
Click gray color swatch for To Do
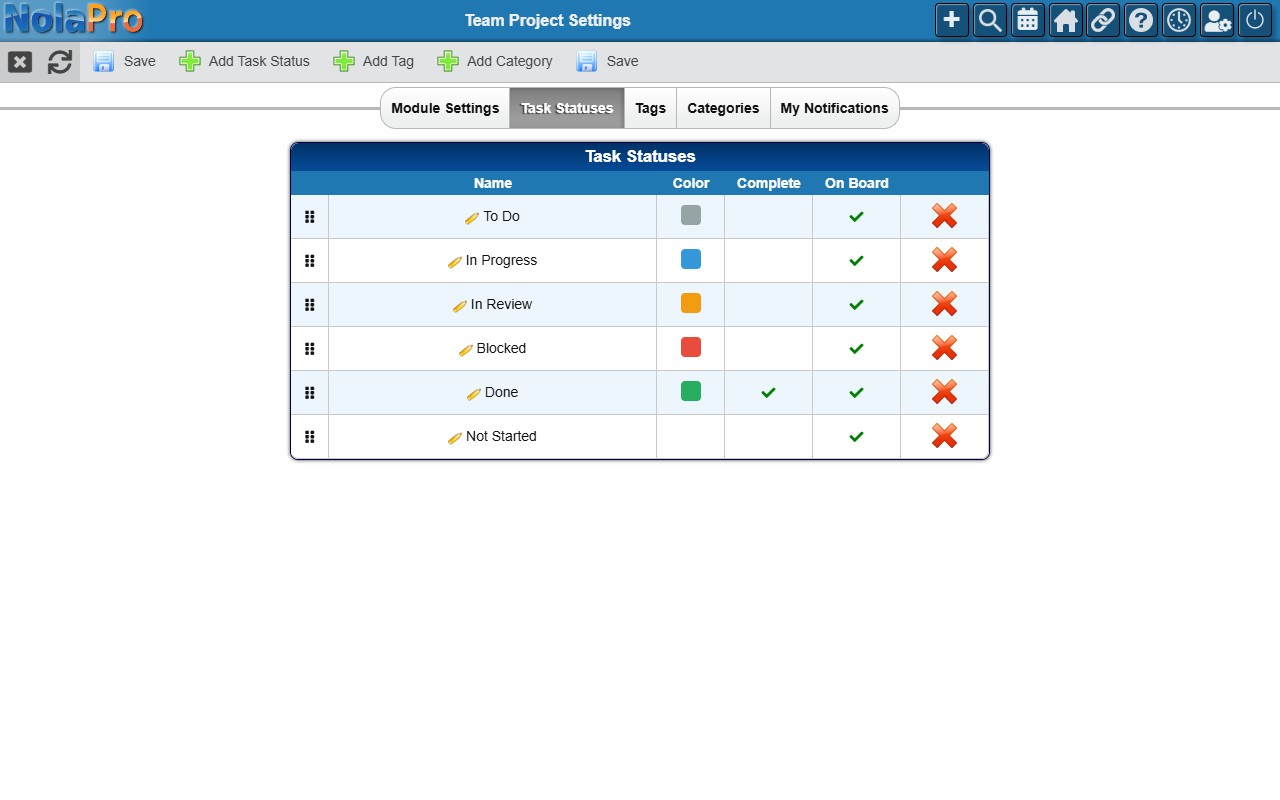[x=691, y=215]
